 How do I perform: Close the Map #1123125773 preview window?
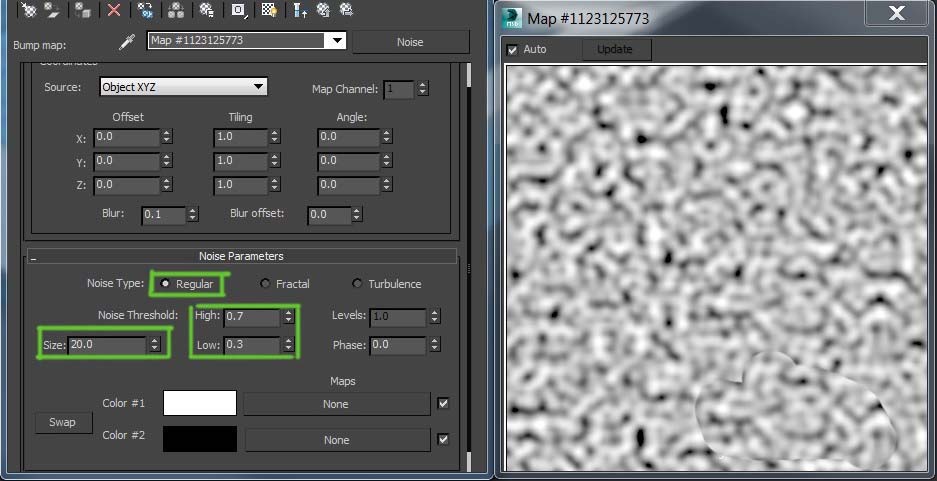pos(897,13)
